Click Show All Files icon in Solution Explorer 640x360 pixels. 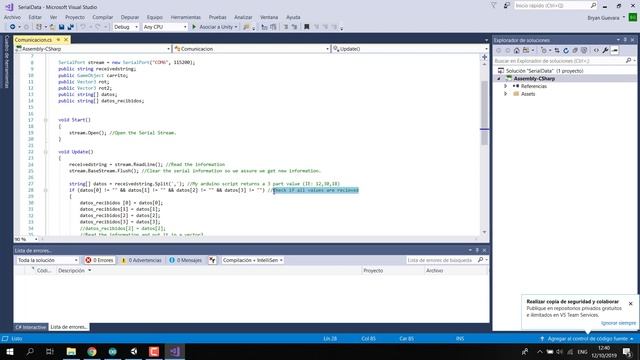click(584, 50)
